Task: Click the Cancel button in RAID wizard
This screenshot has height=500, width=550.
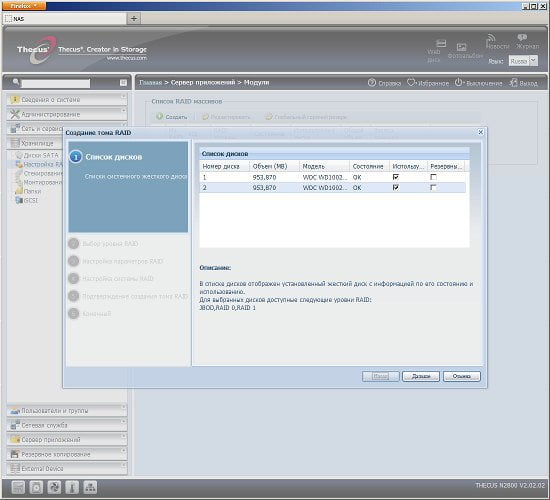Action: click(x=462, y=376)
